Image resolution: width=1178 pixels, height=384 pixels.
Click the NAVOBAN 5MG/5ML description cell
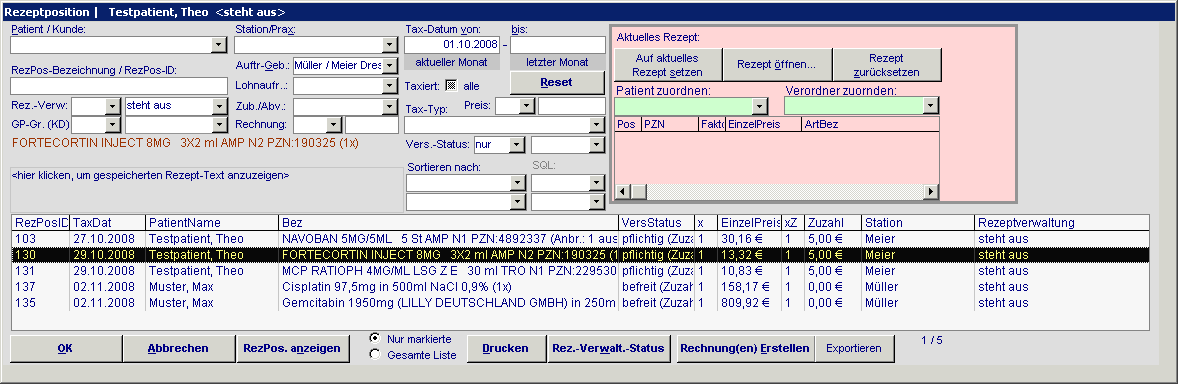[x=449, y=239]
